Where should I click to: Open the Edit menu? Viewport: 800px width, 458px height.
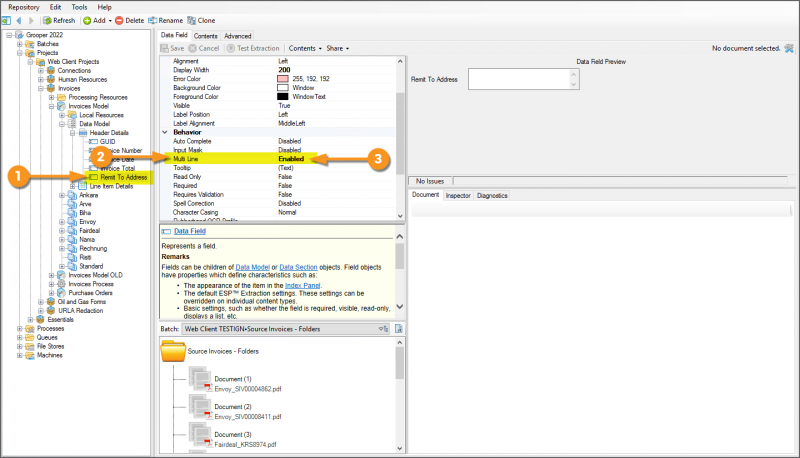(56, 7)
